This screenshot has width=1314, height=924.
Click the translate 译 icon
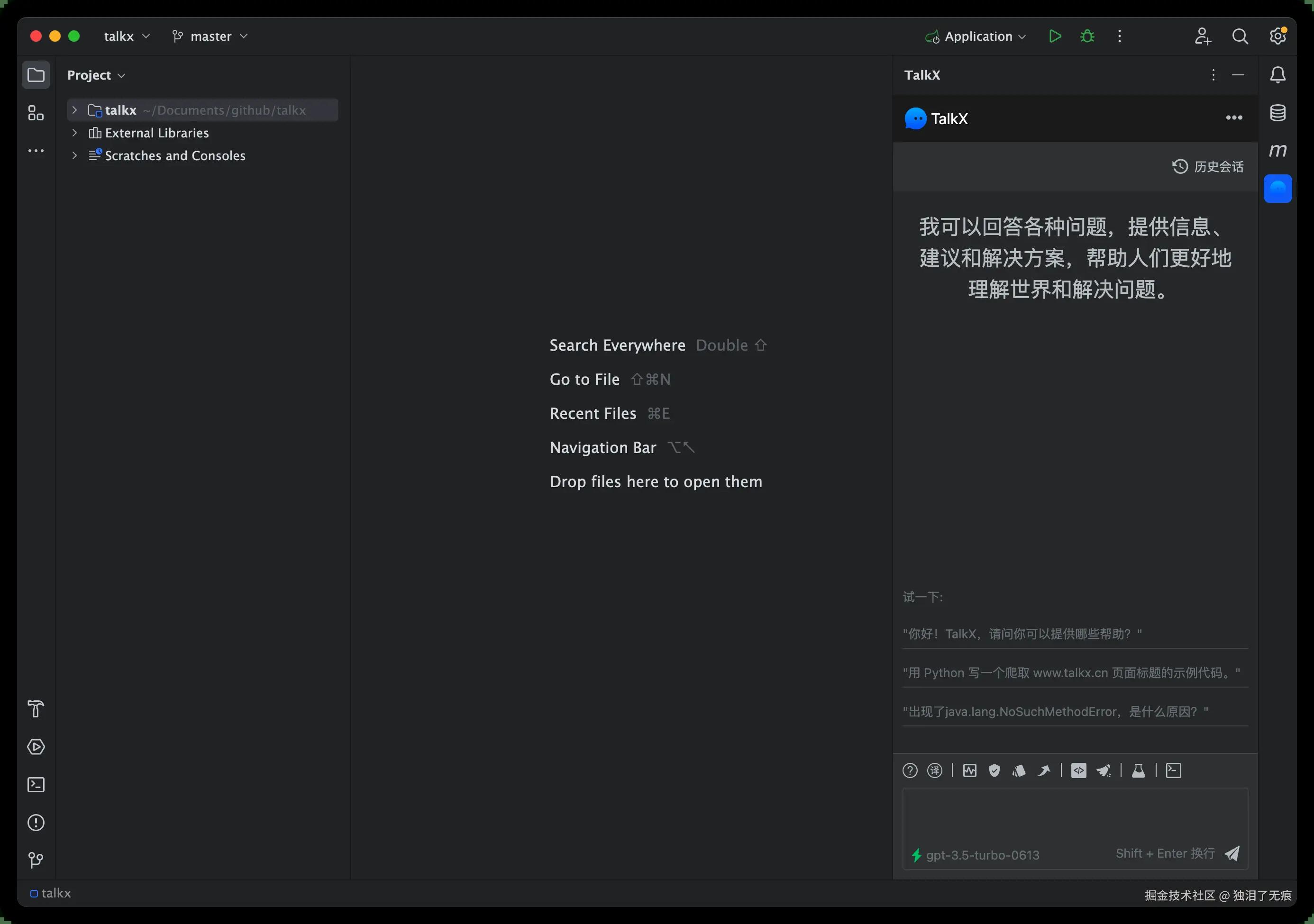coord(935,770)
